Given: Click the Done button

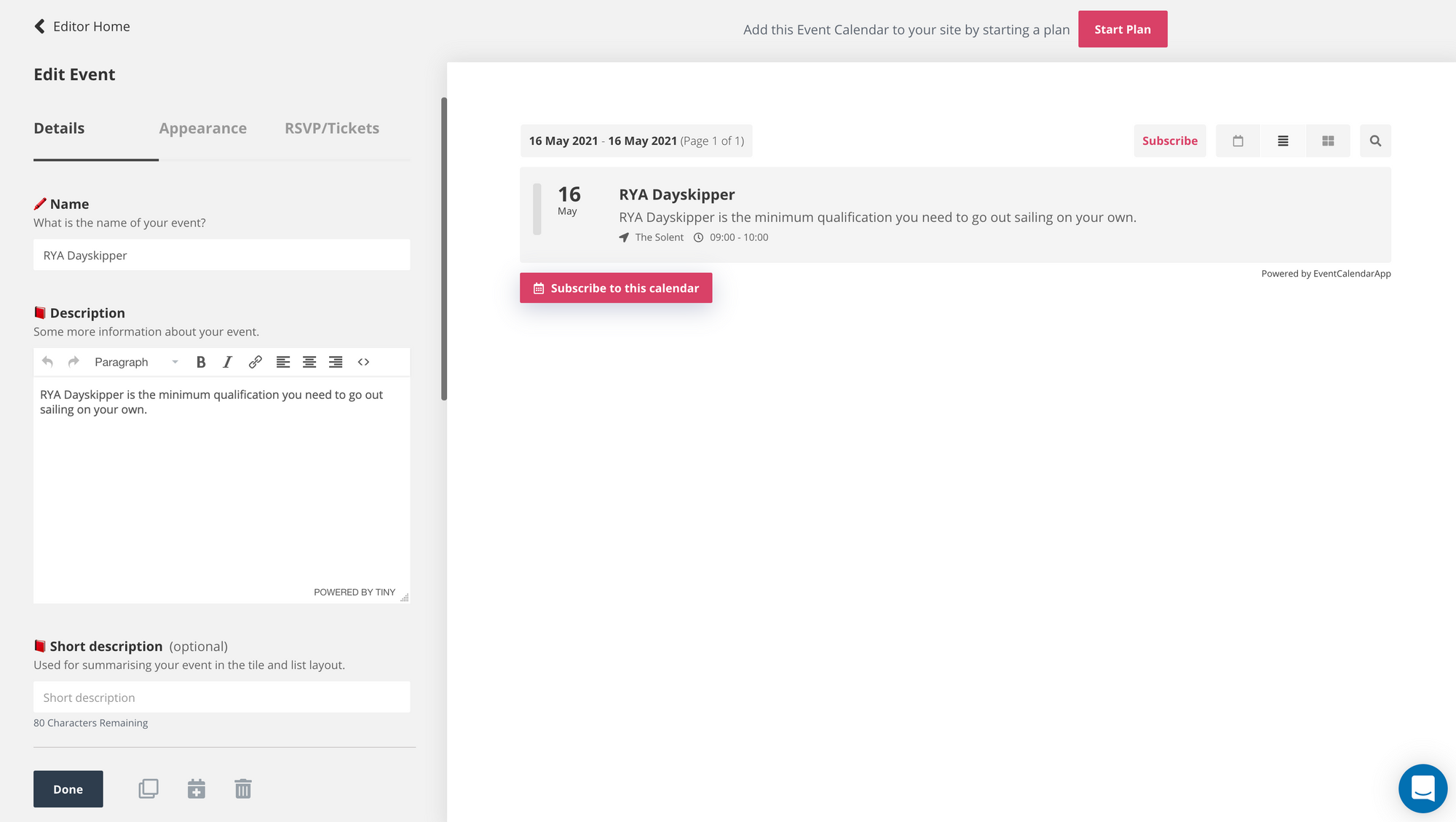Looking at the screenshot, I should 68,789.
